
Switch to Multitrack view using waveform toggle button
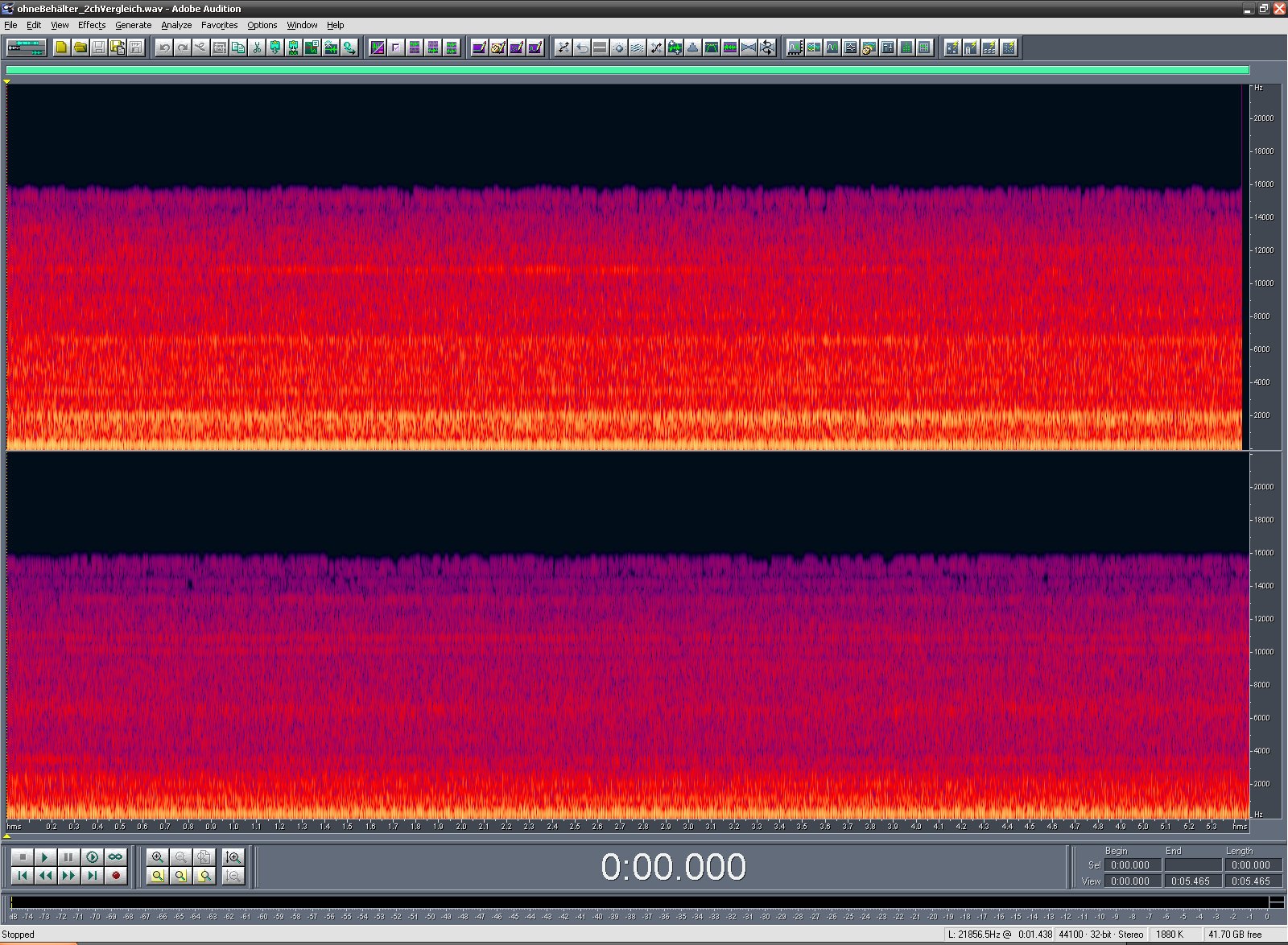click(27, 47)
